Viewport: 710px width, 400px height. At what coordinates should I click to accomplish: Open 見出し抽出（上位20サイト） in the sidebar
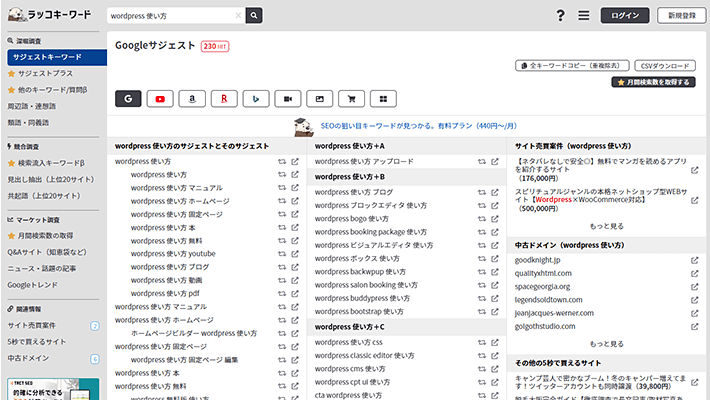tap(51, 179)
